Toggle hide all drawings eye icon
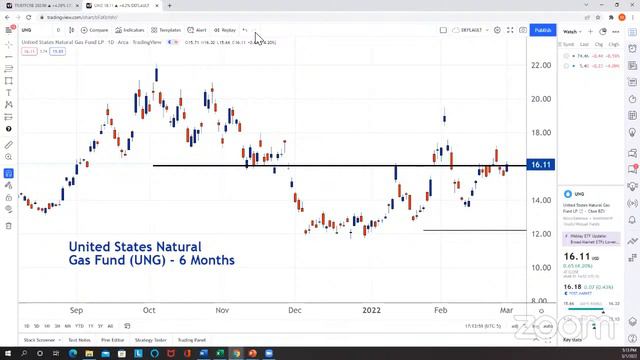The height and width of the screenshot is (360, 640). click(9, 209)
